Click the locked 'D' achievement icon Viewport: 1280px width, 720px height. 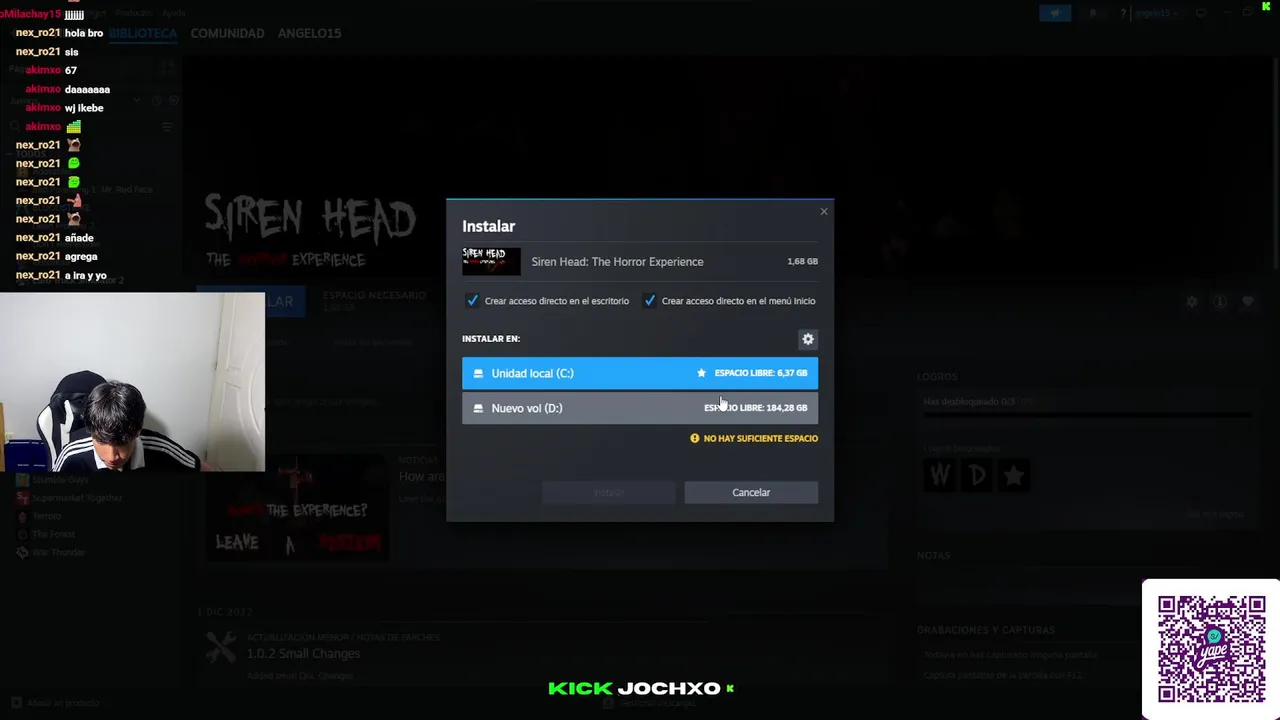tap(977, 475)
